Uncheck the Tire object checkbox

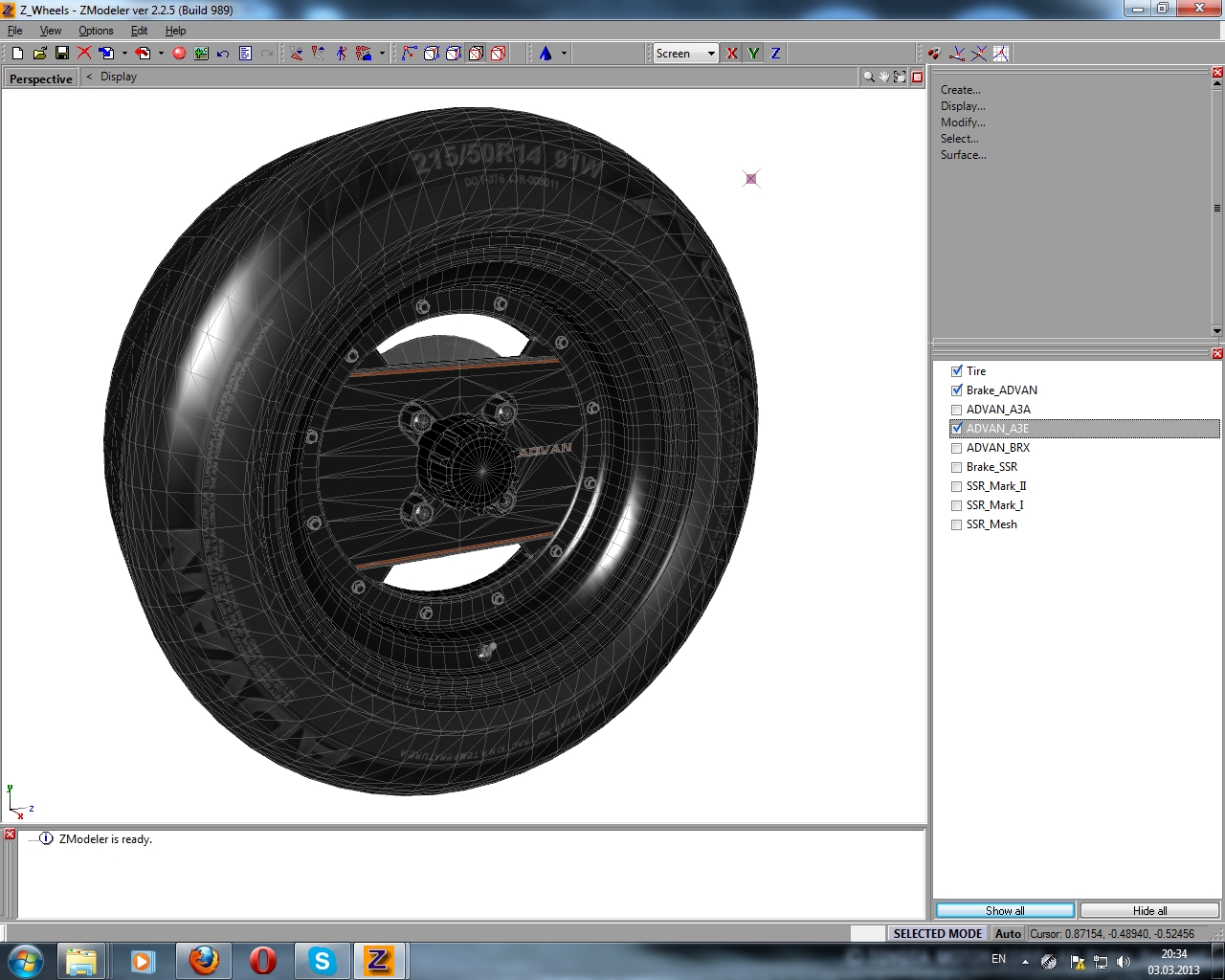pos(957,371)
